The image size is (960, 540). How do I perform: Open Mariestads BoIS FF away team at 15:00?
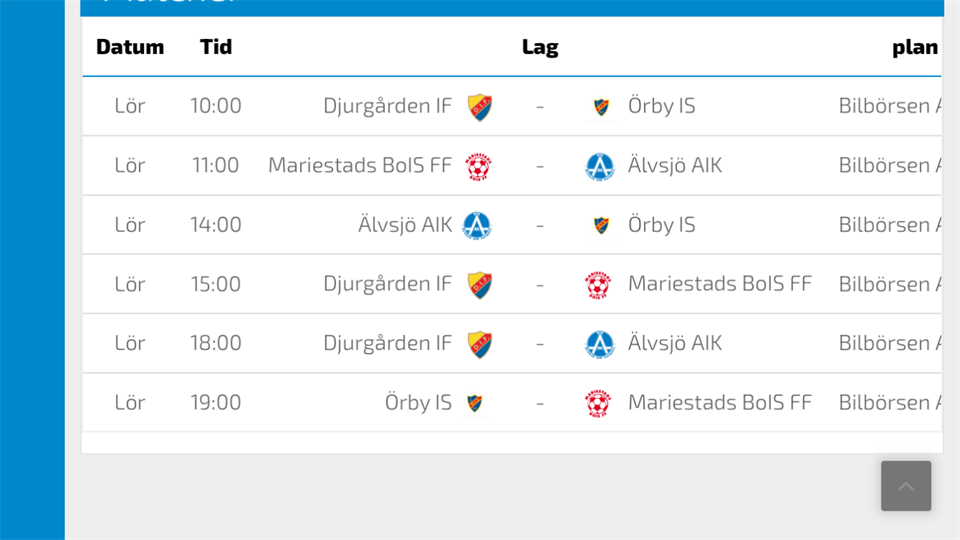pyautogui.click(x=720, y=284)
